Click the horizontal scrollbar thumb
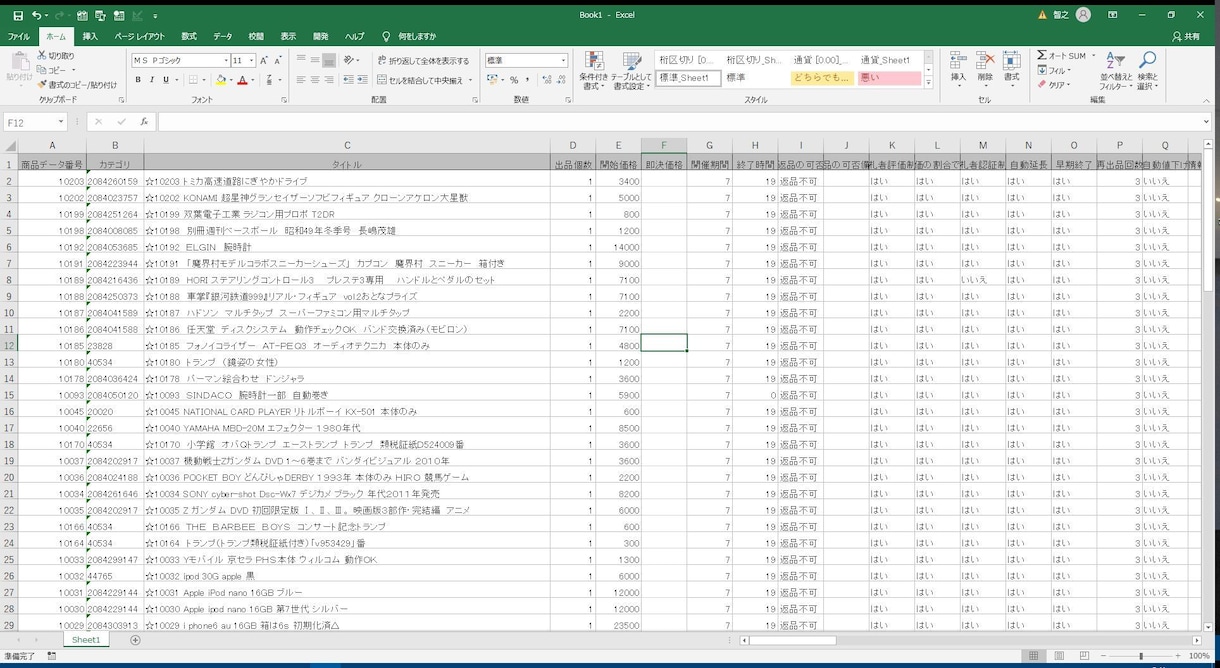This screenshot has width=1220, height=668. pyautogui.click(x=792, y=640)
